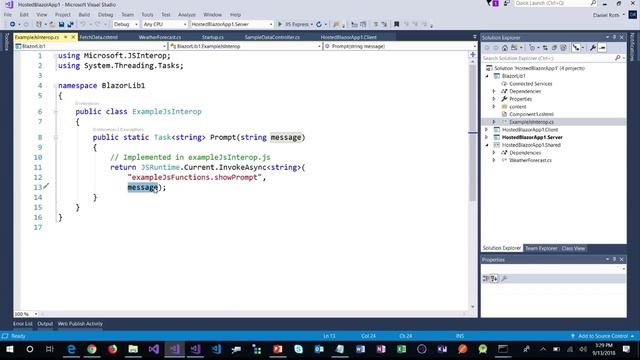The image size is (640, 360).
Task: Open the Analyze menu
Action: pos(187,15)
